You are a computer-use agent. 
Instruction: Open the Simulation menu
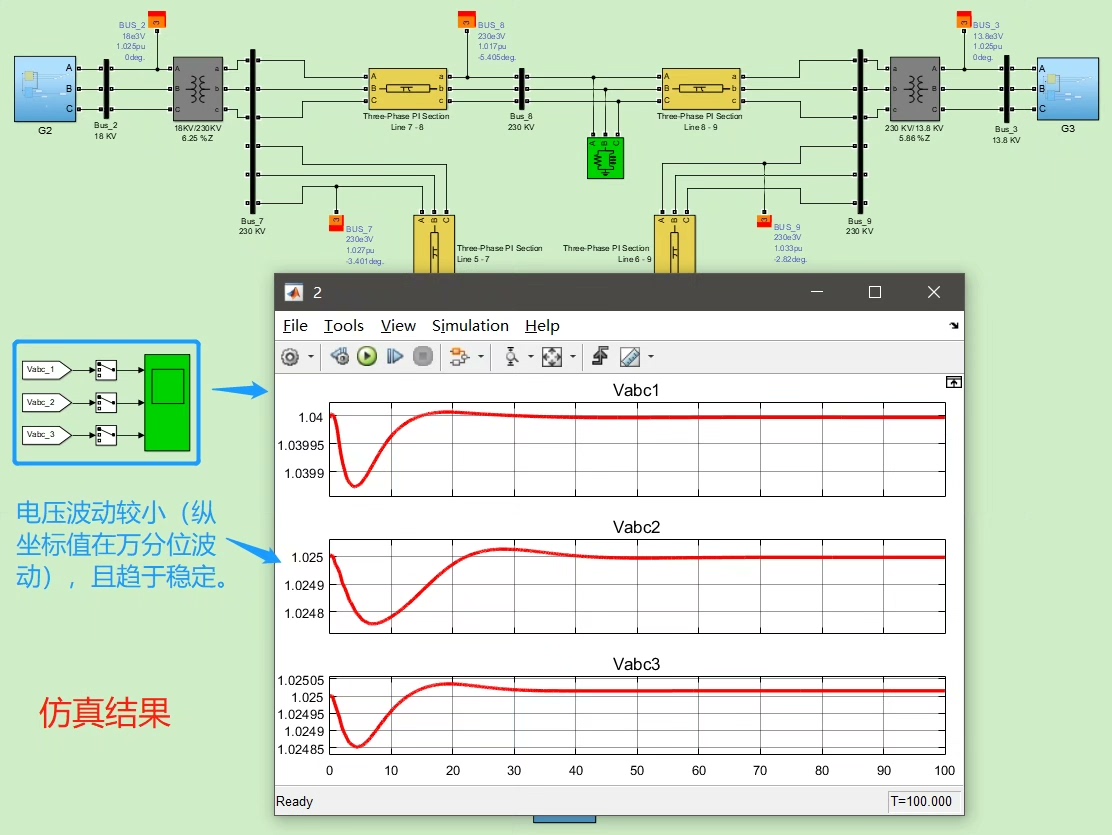470,326
